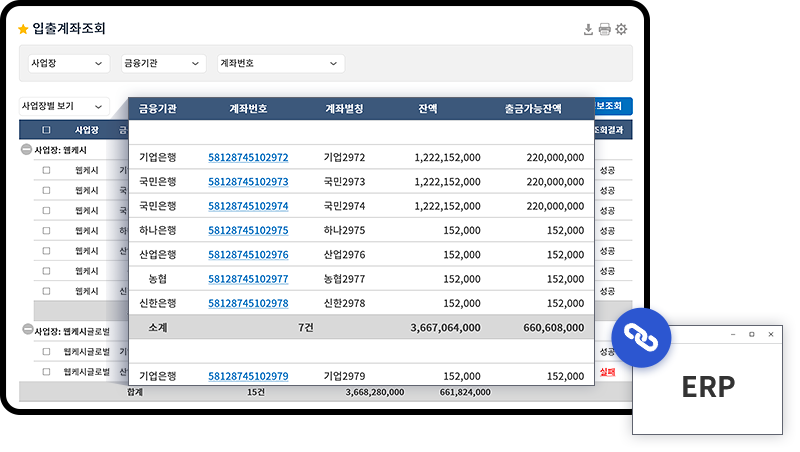Screen dimensions: 800x452
Task: Click the yellow favorite star icon
Action: [x=24, y=30]
